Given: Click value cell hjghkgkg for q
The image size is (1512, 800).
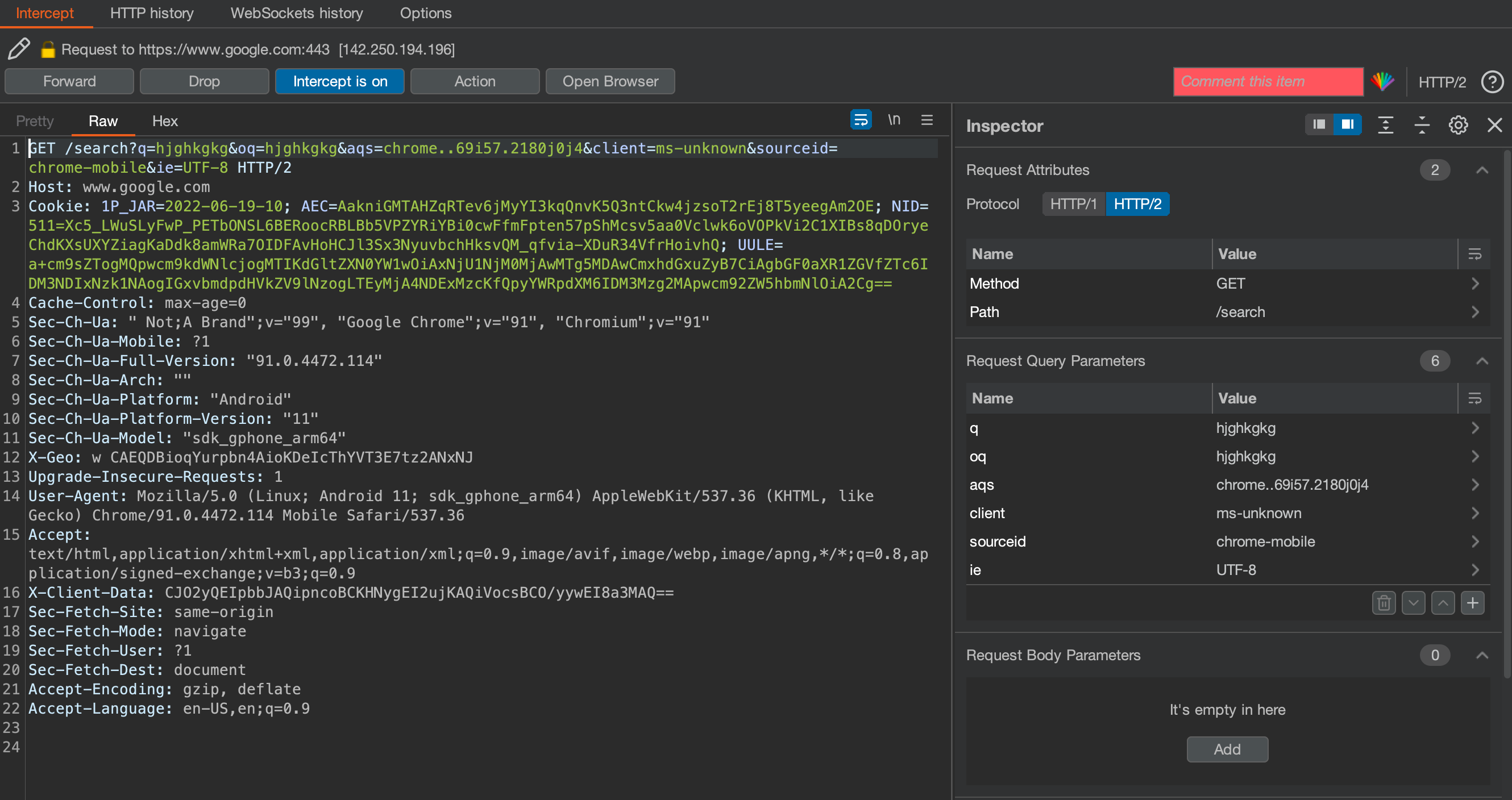Looking at the screenshot, I should (x=1245, y=428).
